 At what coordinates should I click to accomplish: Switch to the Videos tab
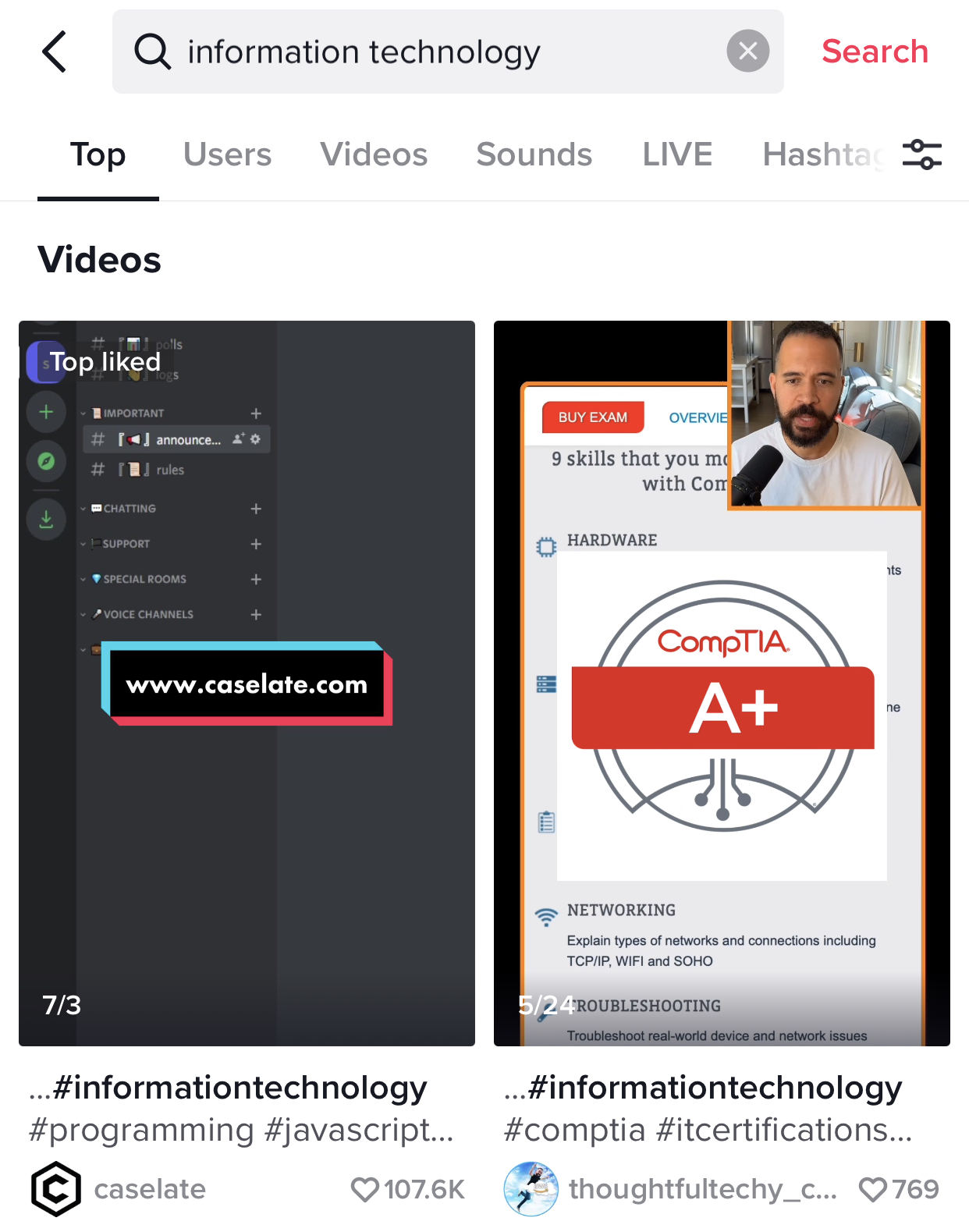tap(374, 154)
